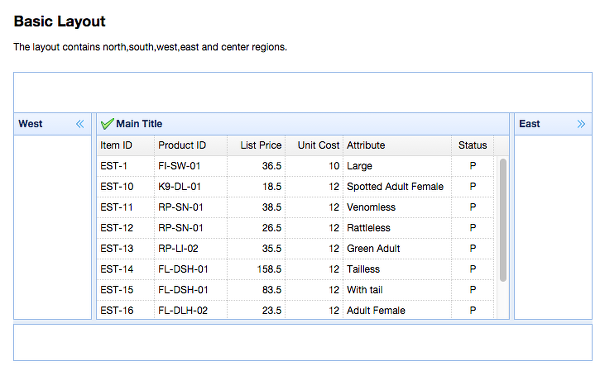Click the West panel title bar
This screenshot has height=366, width=600.
point(52,124)
